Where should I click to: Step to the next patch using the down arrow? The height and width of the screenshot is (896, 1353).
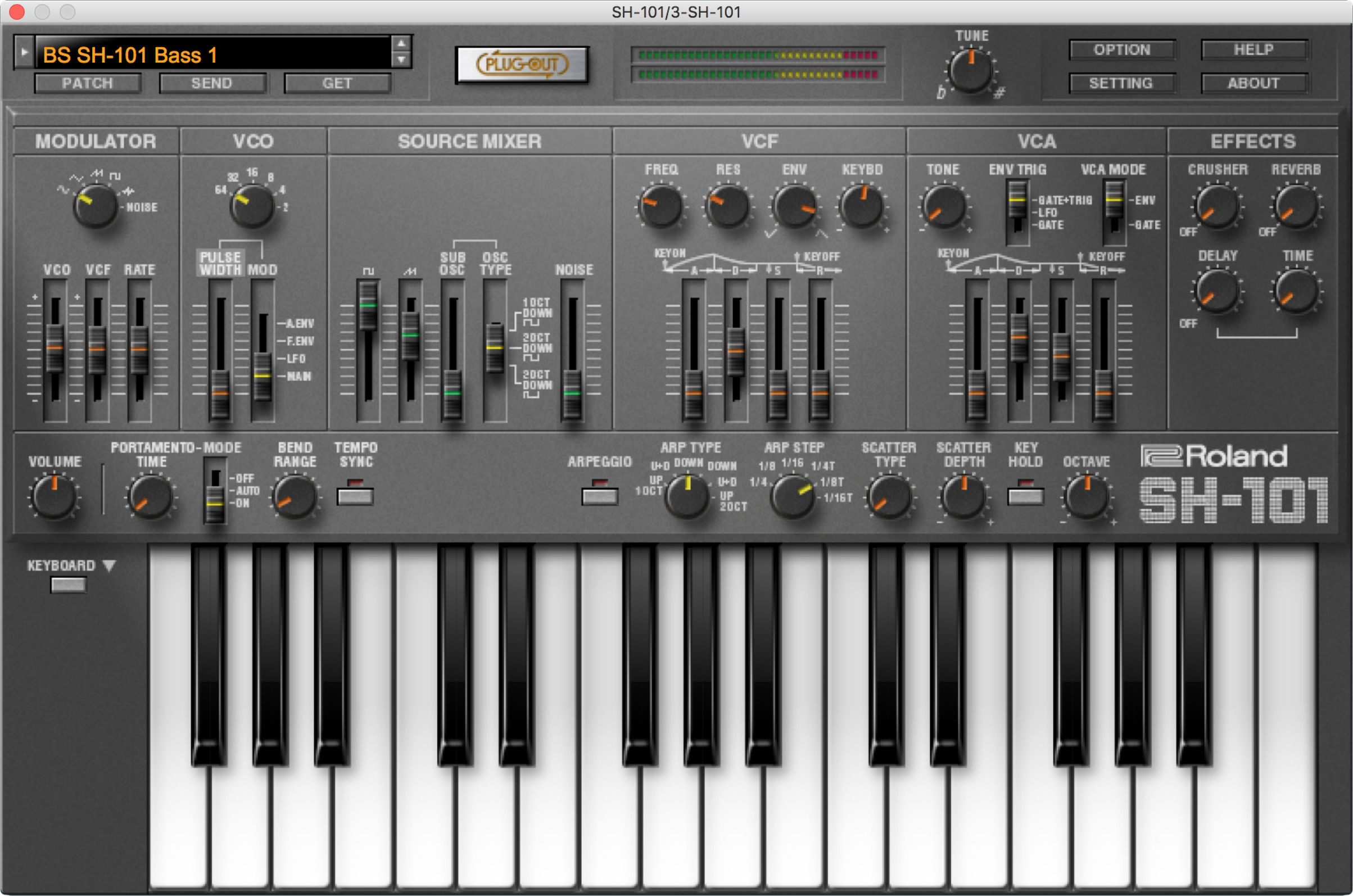pos(401,60)
